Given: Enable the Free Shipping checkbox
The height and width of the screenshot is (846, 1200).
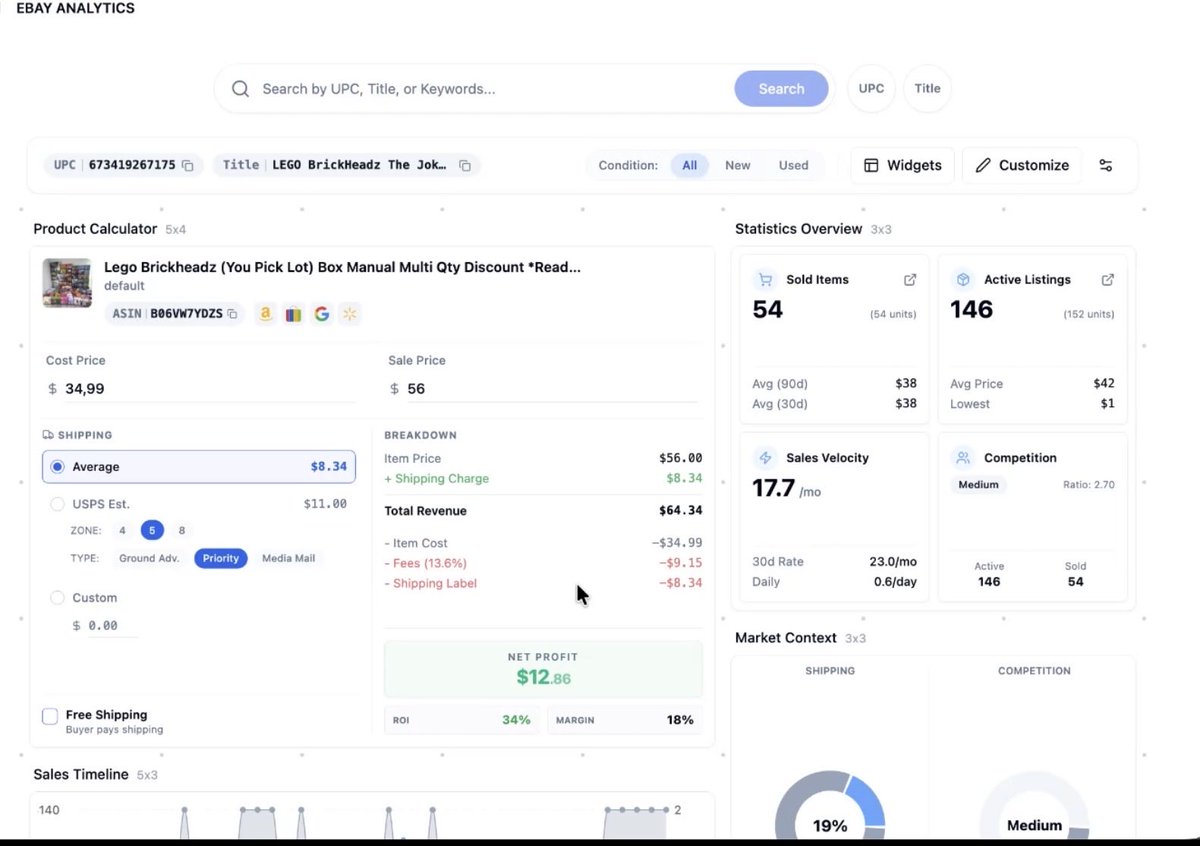Looking at the screenshot, I should (50, 716).
